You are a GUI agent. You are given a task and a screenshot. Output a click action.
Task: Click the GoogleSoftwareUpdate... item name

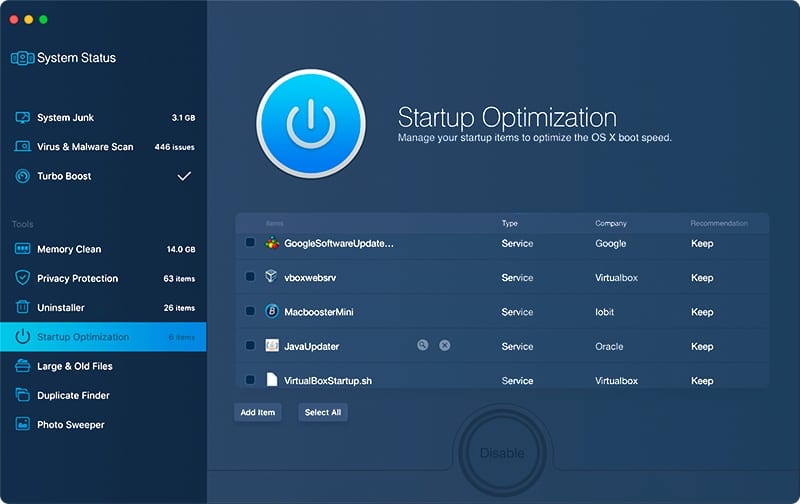pos(339,243)
